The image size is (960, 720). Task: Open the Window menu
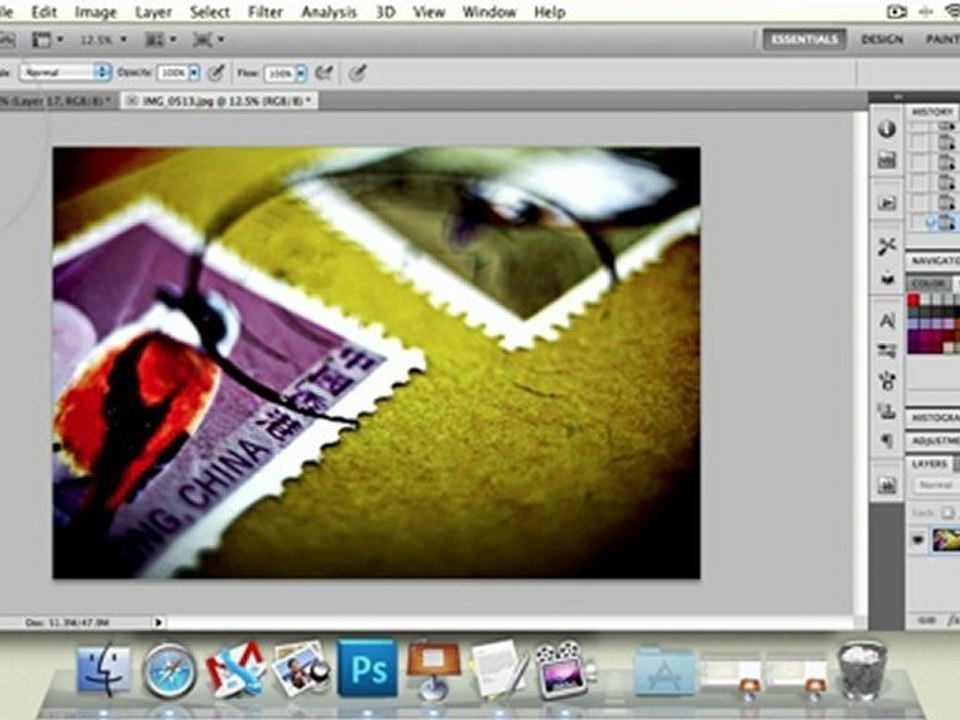[489, 12]
